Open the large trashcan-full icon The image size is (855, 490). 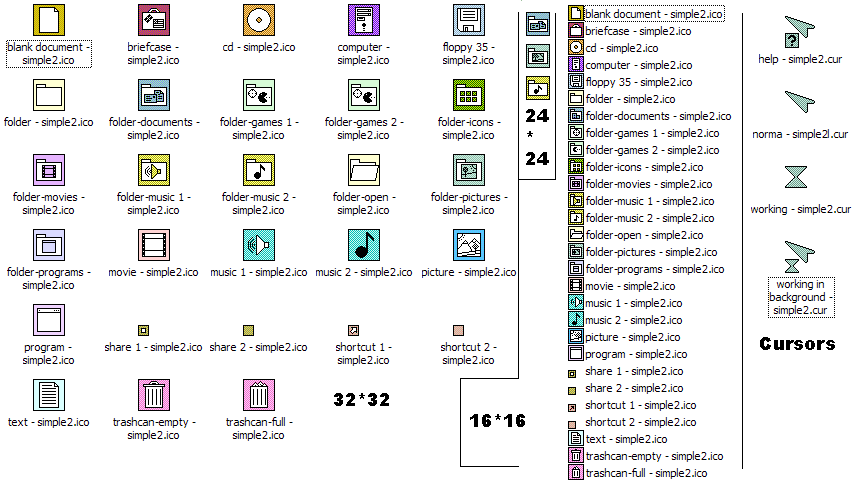259,395
